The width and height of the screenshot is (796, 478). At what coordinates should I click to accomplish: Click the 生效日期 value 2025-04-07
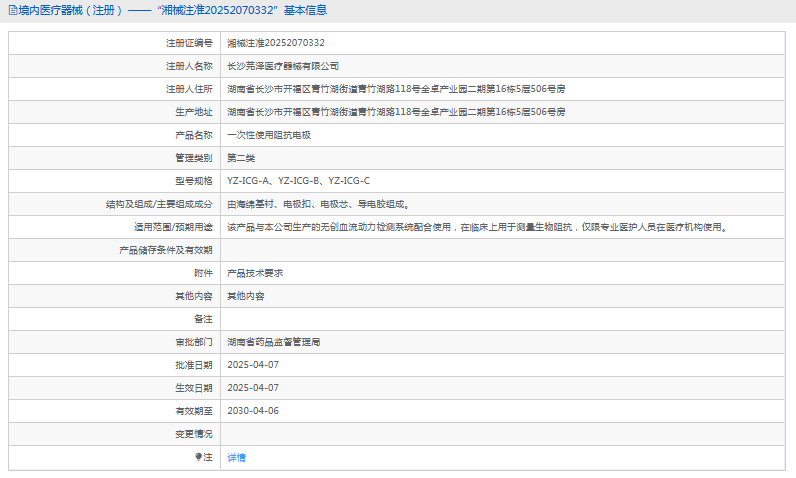click(253, 388)
